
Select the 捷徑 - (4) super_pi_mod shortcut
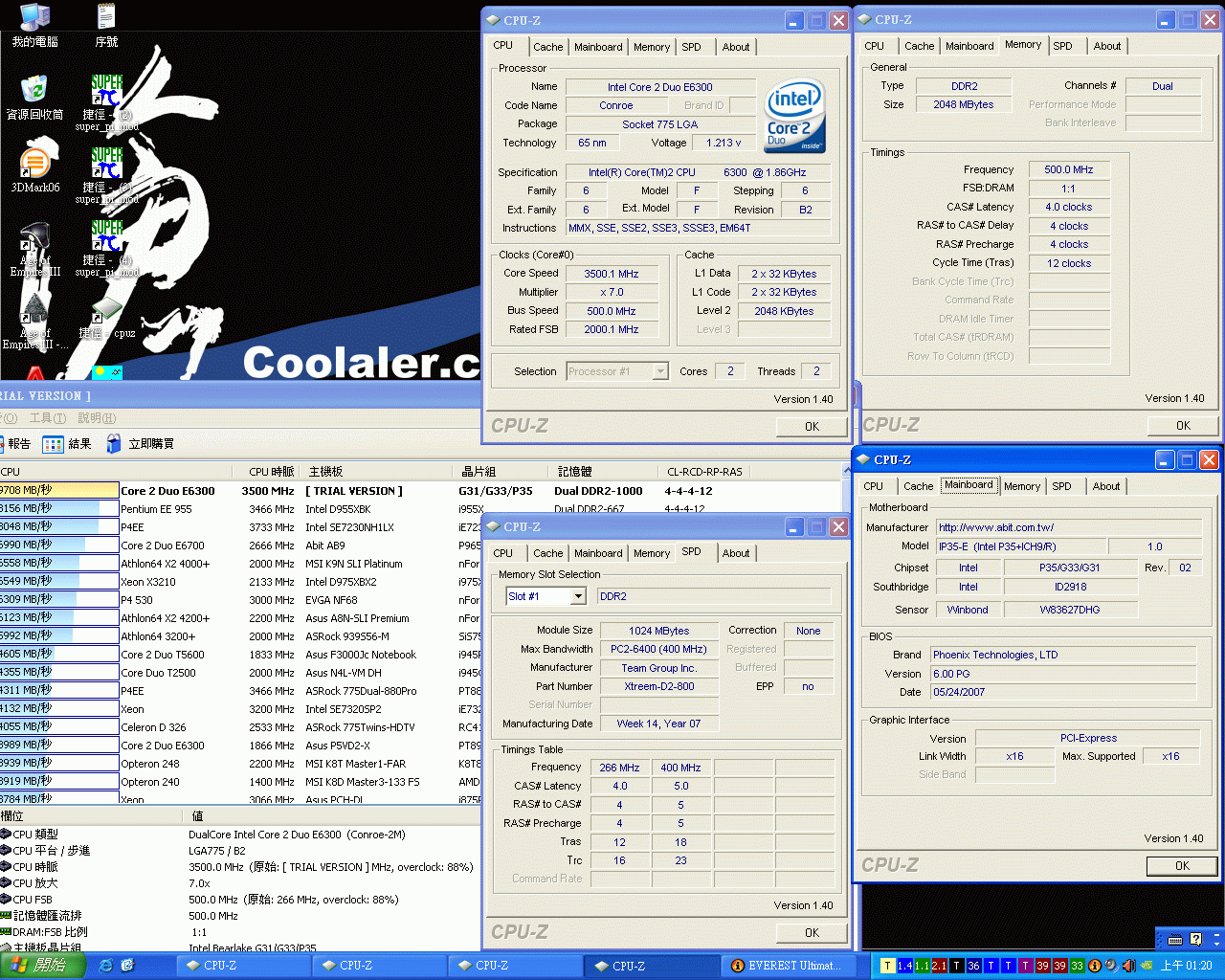[106, 249]
